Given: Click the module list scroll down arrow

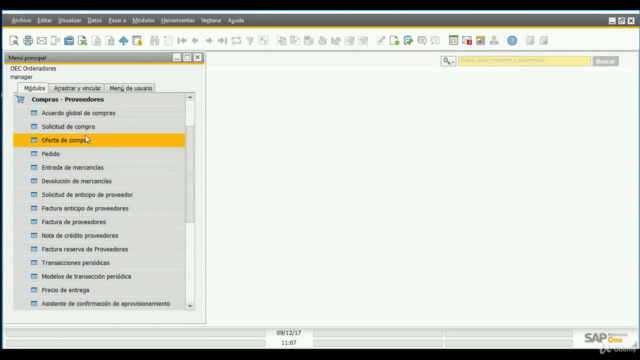Looking at the screenshot, I should click(190, 306).
